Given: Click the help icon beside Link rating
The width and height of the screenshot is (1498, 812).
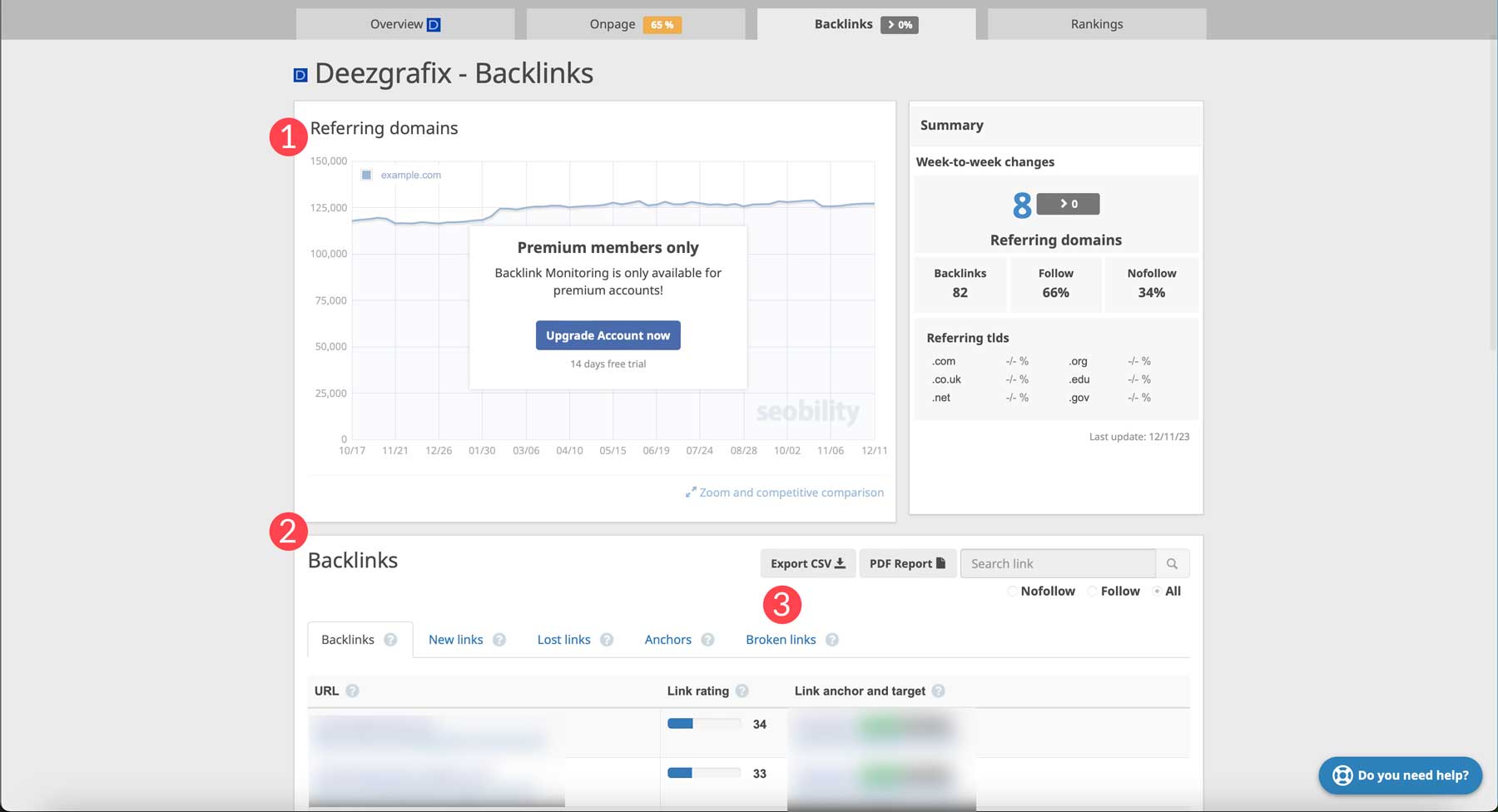Looking at the screenshot, I should click(x=743, y=691).
